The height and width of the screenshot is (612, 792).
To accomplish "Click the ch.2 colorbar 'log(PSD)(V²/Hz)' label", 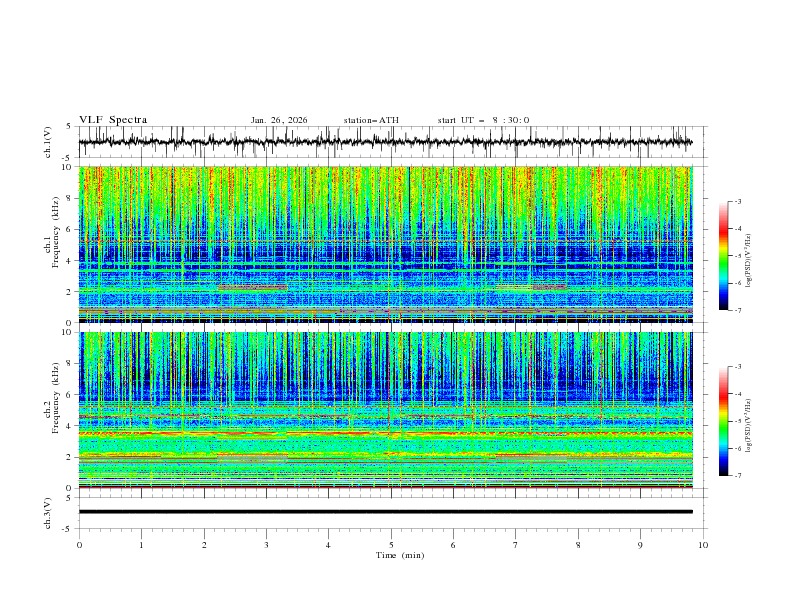I will 748,425.
